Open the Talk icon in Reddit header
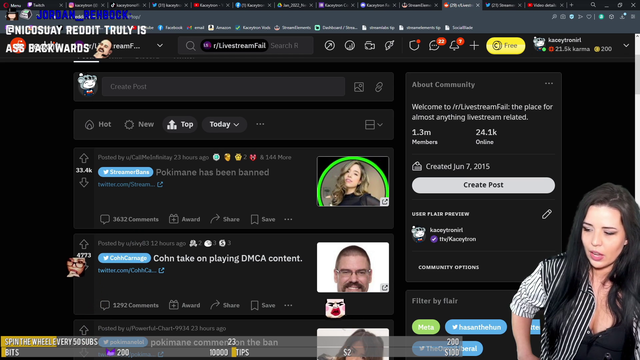Screen dimensions: 640x360 [389, 45]
